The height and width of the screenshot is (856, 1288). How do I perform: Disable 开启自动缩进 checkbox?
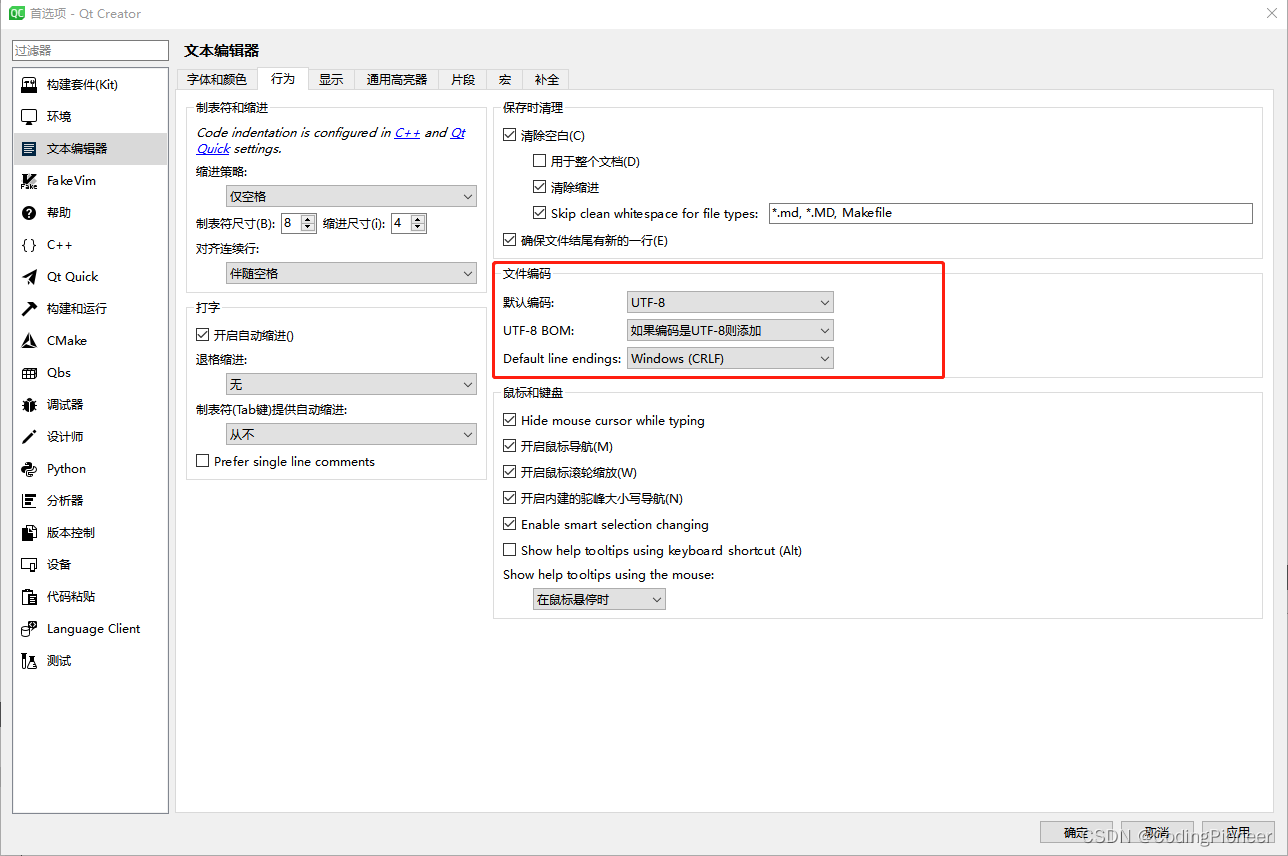coord(203,335)
